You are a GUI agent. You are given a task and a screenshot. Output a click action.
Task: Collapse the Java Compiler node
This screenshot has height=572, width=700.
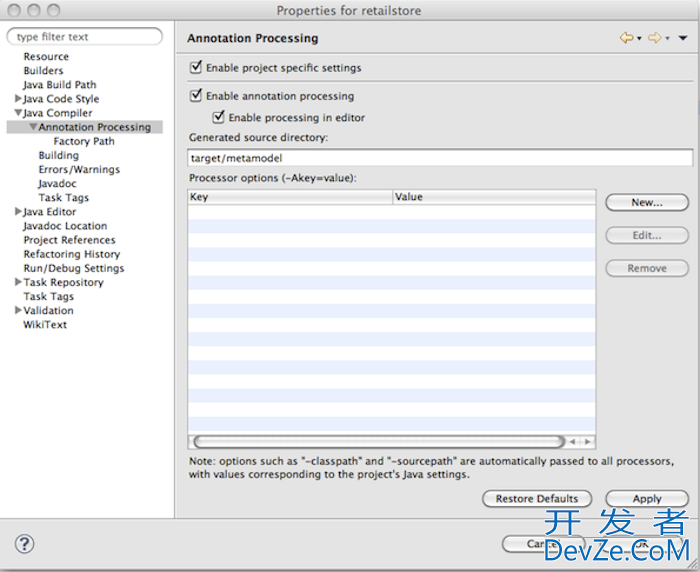[18, 113]
